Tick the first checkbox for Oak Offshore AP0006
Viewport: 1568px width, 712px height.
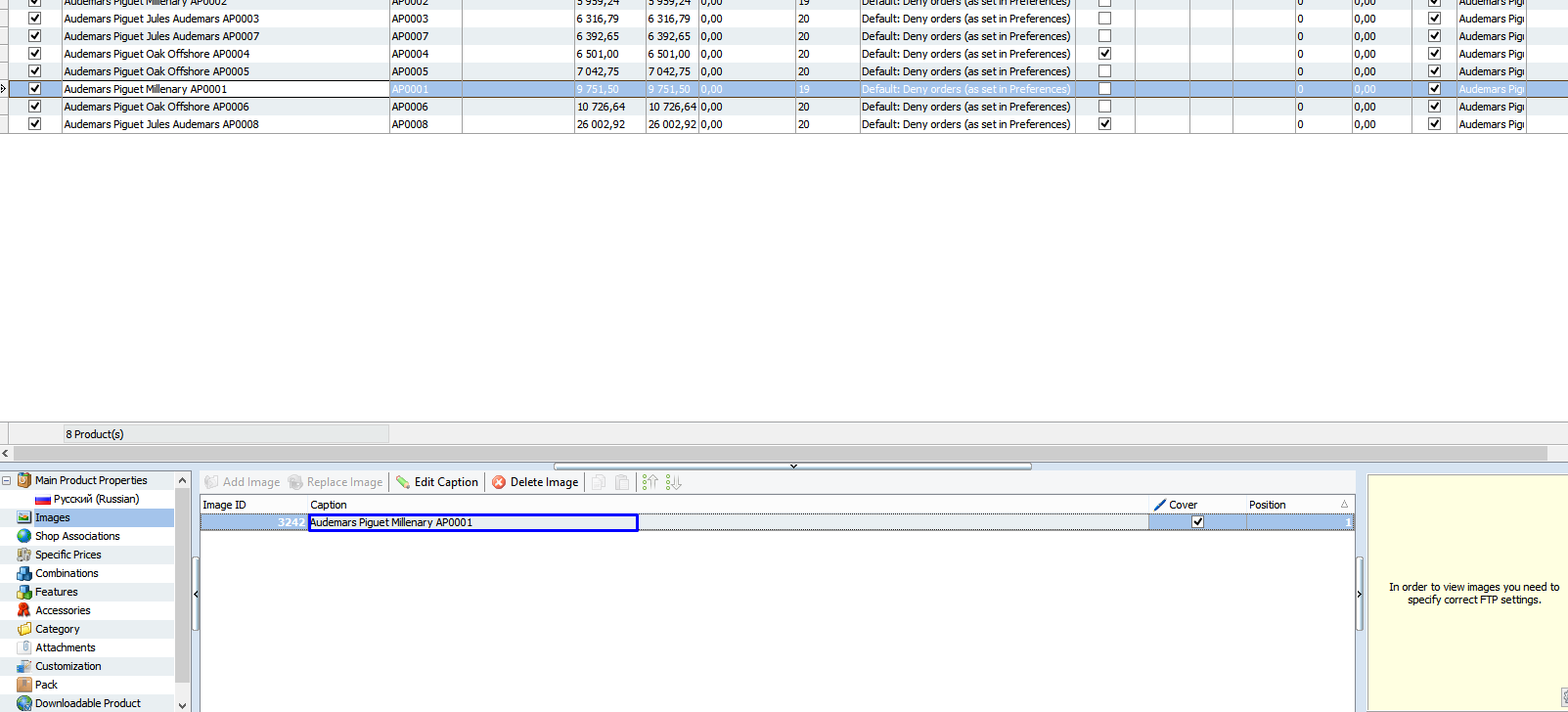pyautogui.click(x=35, y=107)
